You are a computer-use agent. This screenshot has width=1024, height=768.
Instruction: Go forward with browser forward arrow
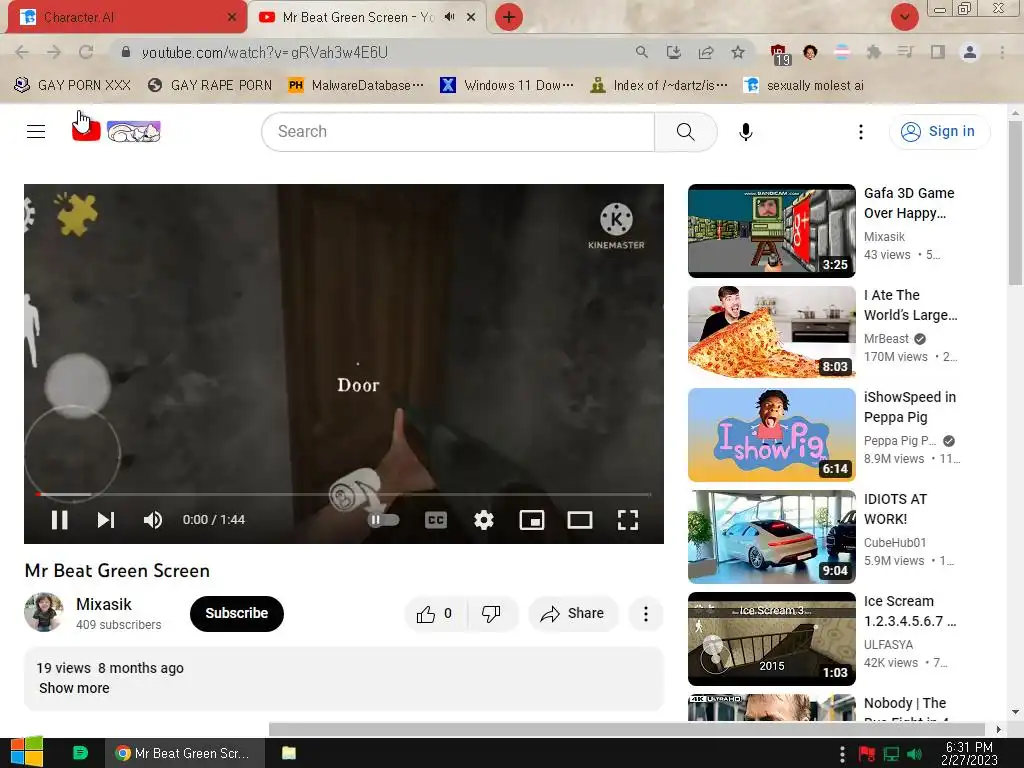tap(54, 52)
